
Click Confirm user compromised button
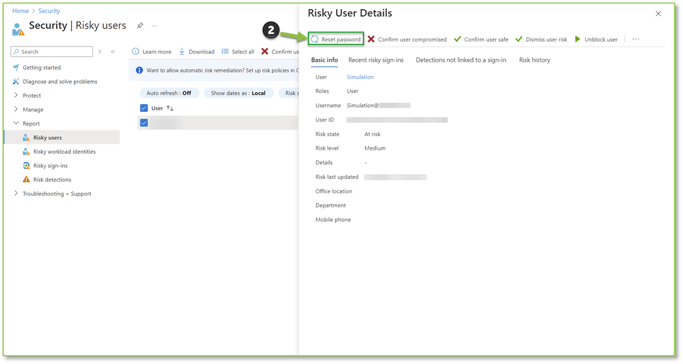[407, 39]
